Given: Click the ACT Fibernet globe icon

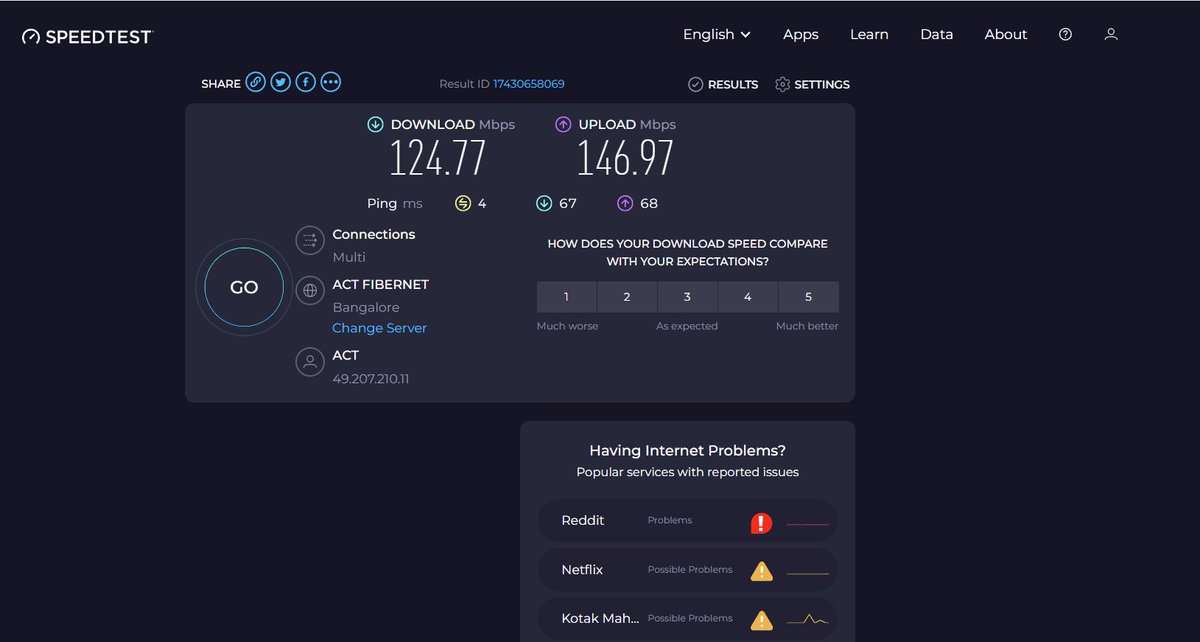Looking at the screenshot, I should click(310, 290).
